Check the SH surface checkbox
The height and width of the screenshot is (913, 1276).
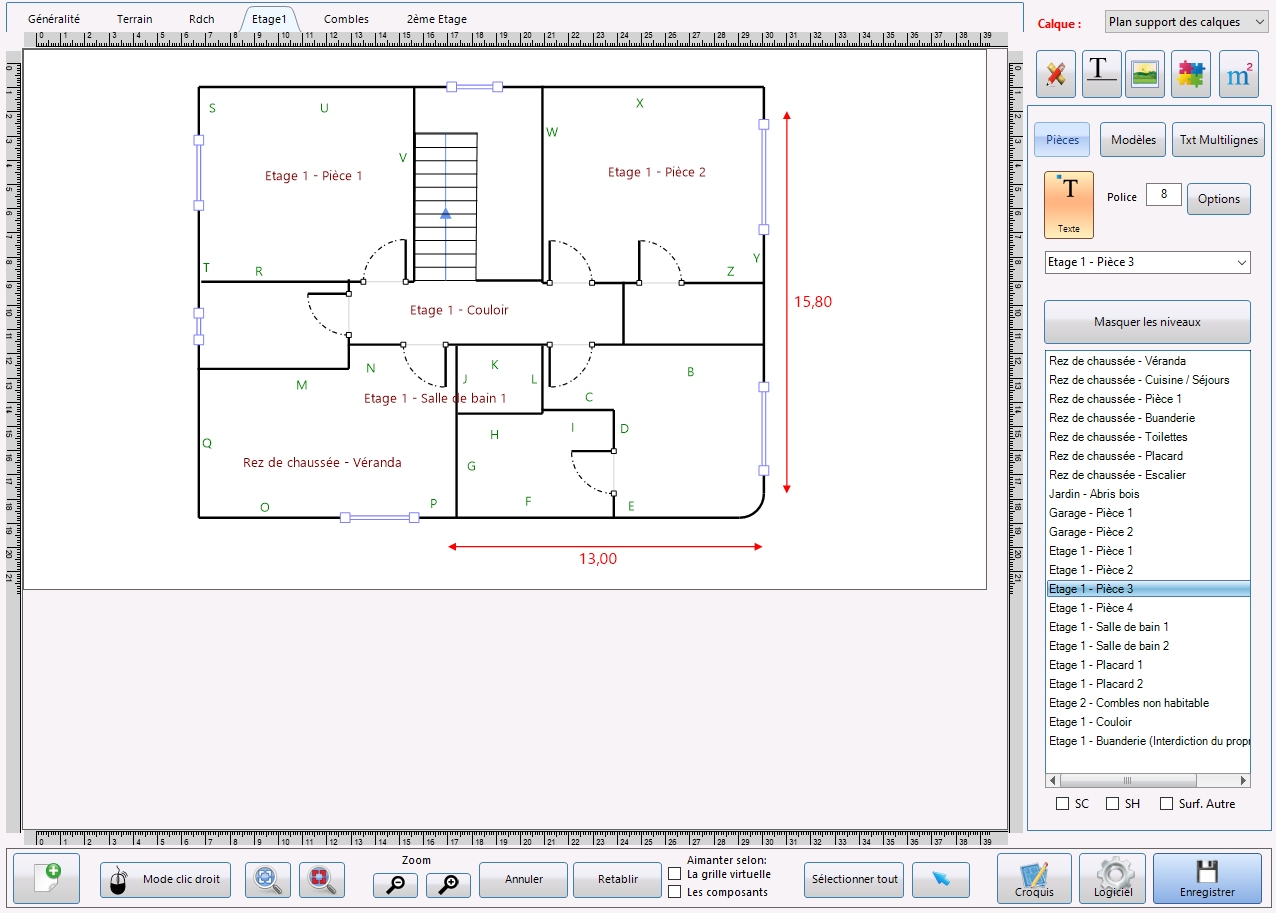[1112, 804]
